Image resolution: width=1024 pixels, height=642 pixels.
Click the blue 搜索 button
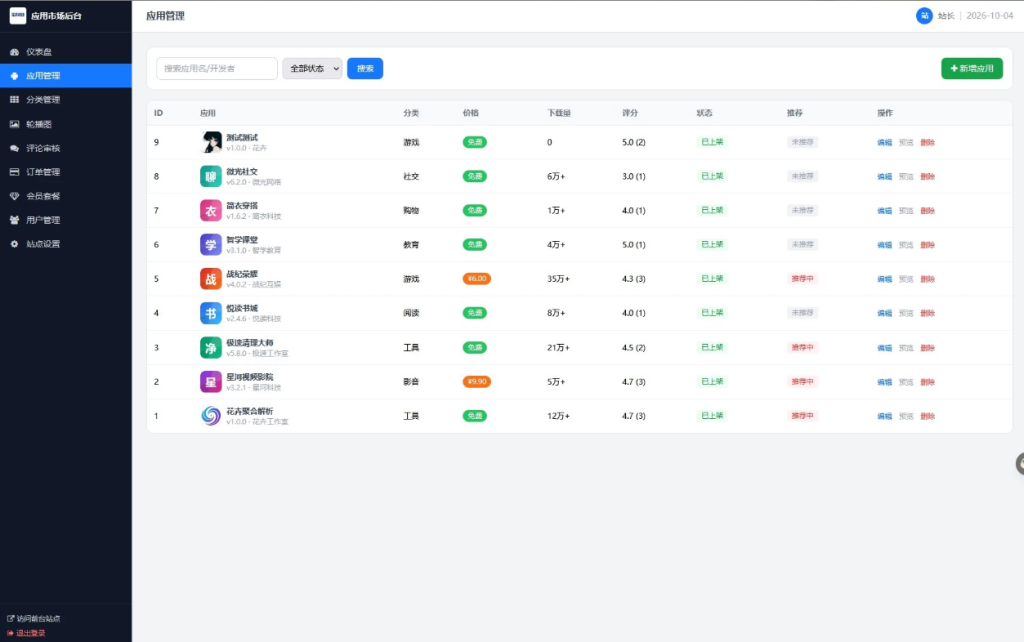[x=365, y=69]
